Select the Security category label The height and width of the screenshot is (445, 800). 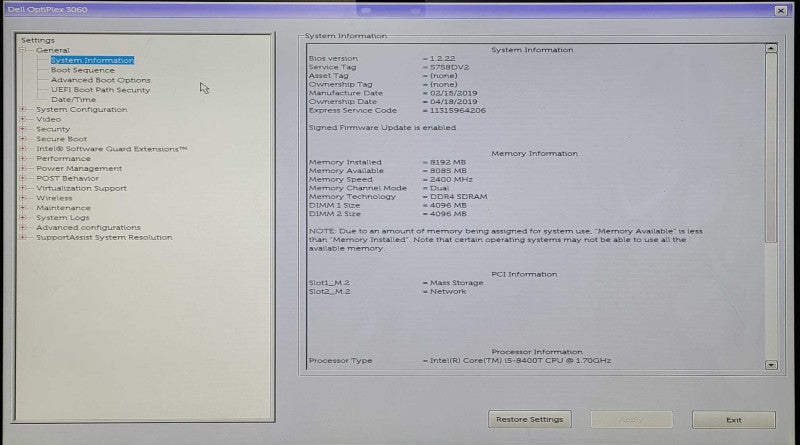(53, 129)
